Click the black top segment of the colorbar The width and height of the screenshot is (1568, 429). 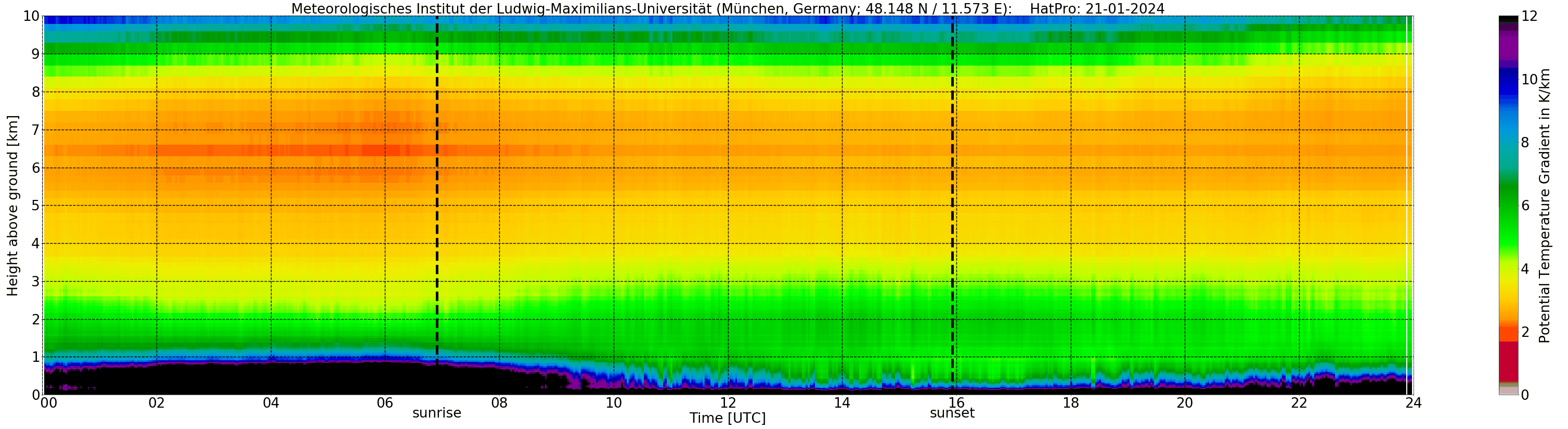pyautogui.click(x=1508, y=19)
